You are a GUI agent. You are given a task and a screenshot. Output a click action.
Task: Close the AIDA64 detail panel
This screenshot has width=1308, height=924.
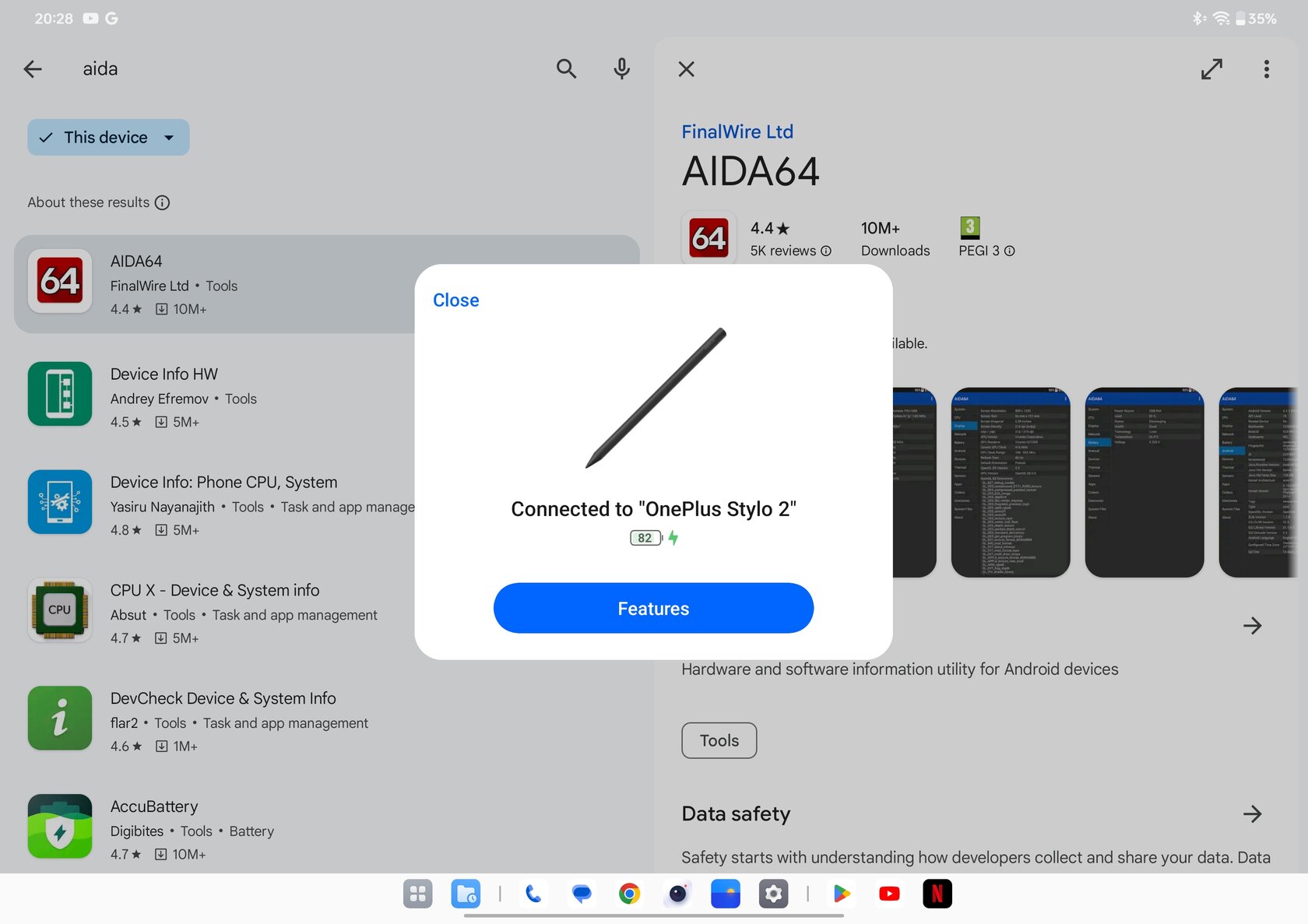[x=686, y=69]
